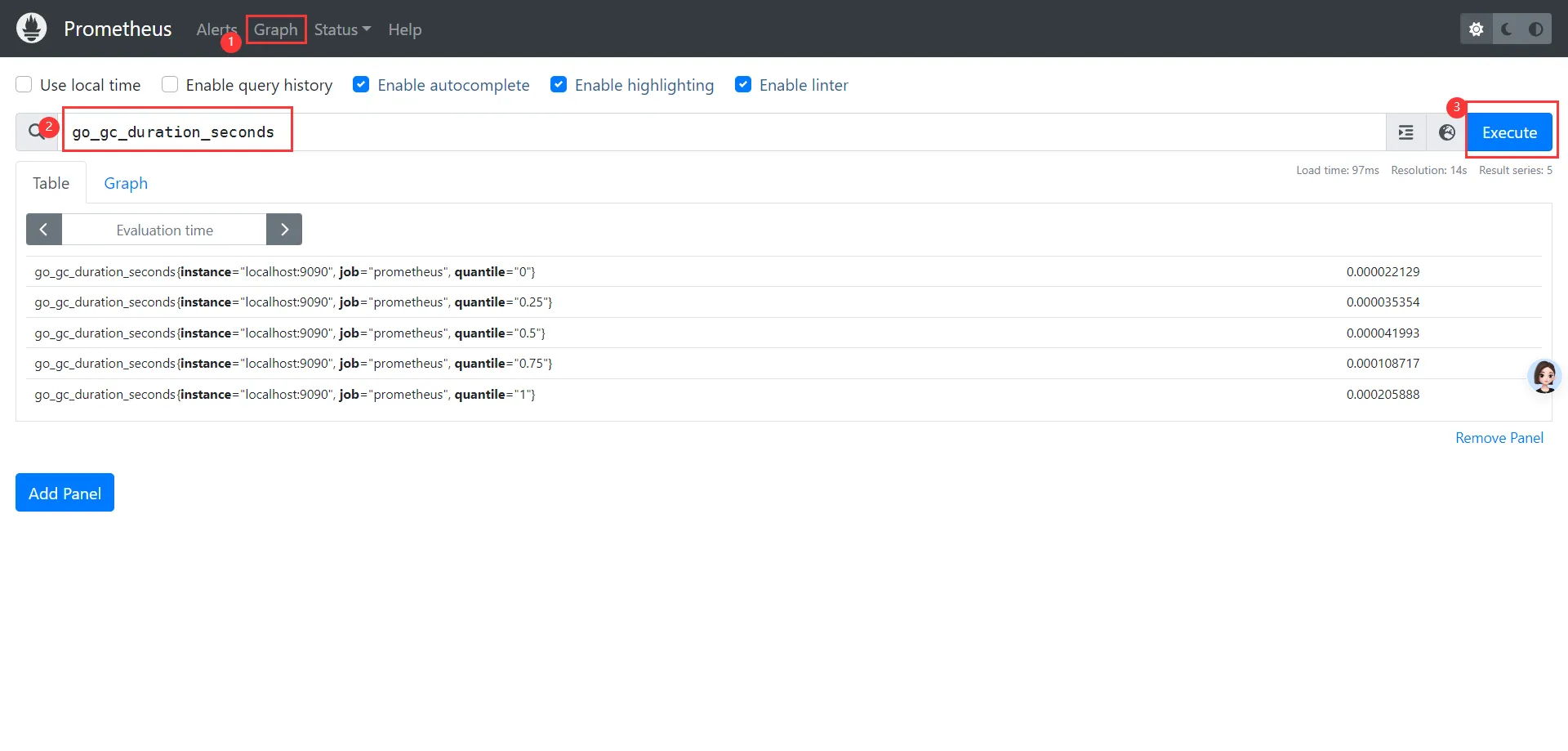Screen dimensions: 1568x751
Task: Click the Evaluation time input field
Action: click(x=164, y=230)
